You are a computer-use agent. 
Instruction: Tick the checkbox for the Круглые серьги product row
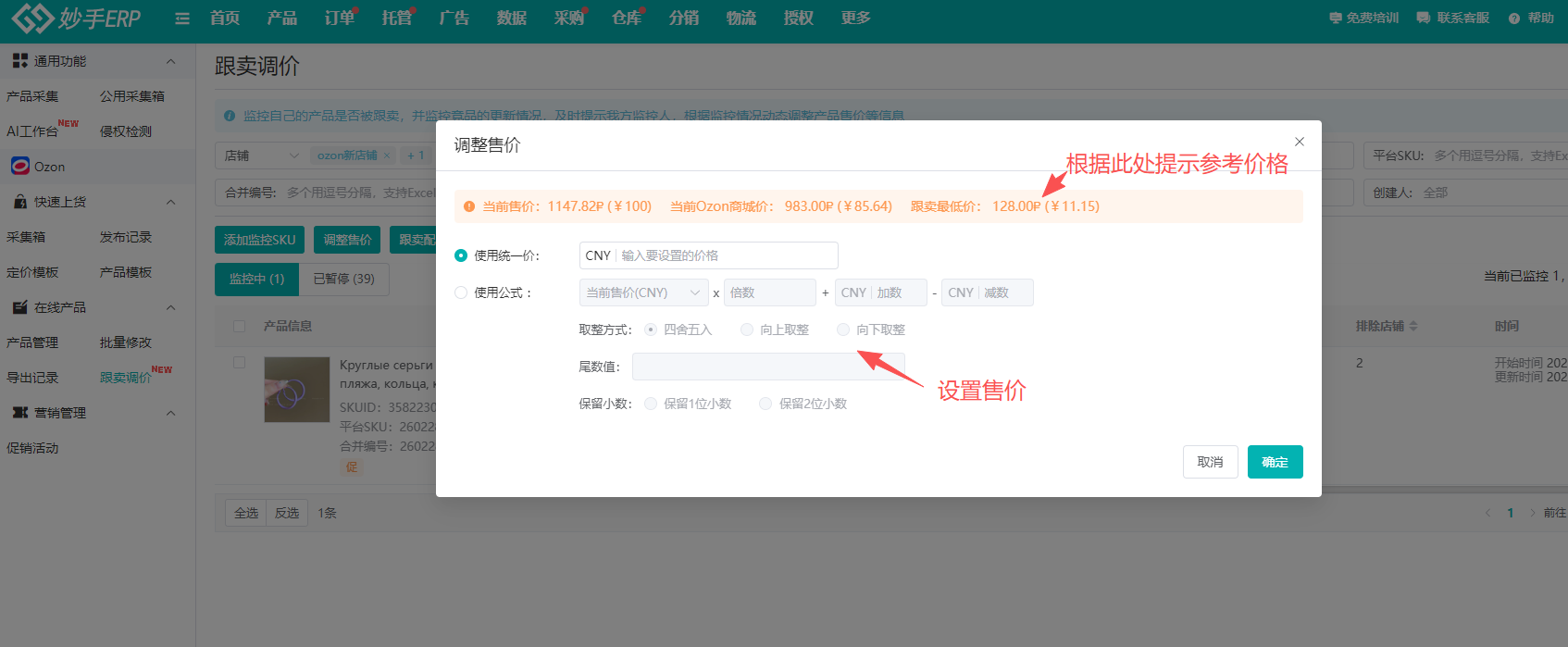[x=240, y=363]
